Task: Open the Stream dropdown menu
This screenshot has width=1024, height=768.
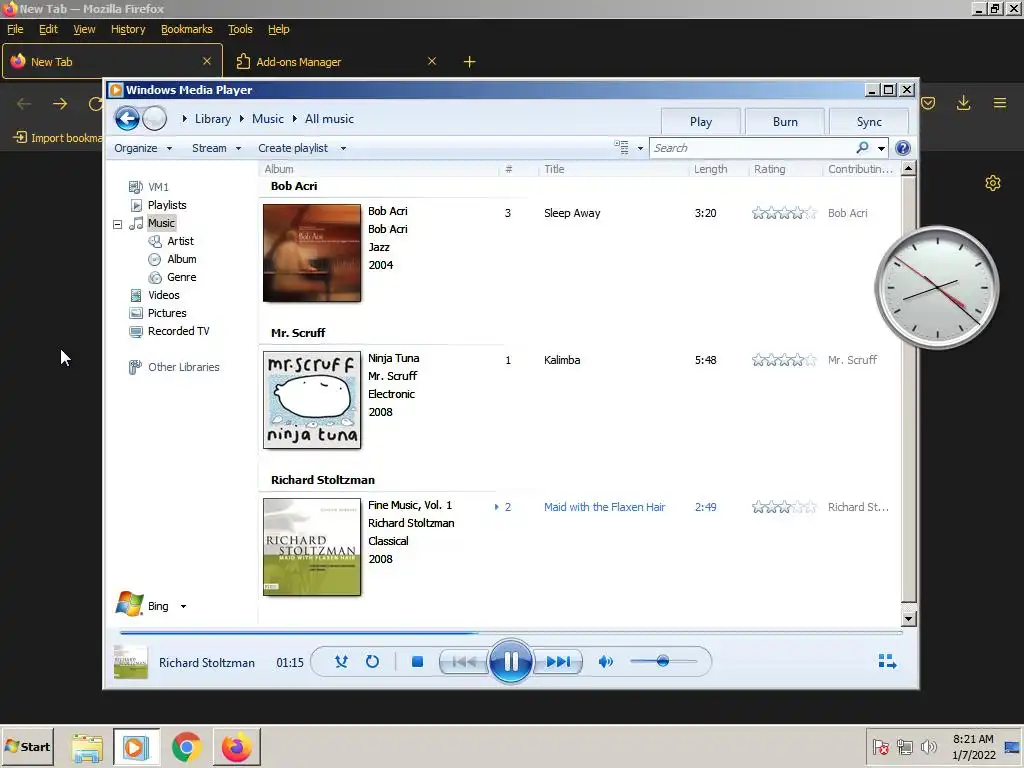Action: (x=216, y=148)
